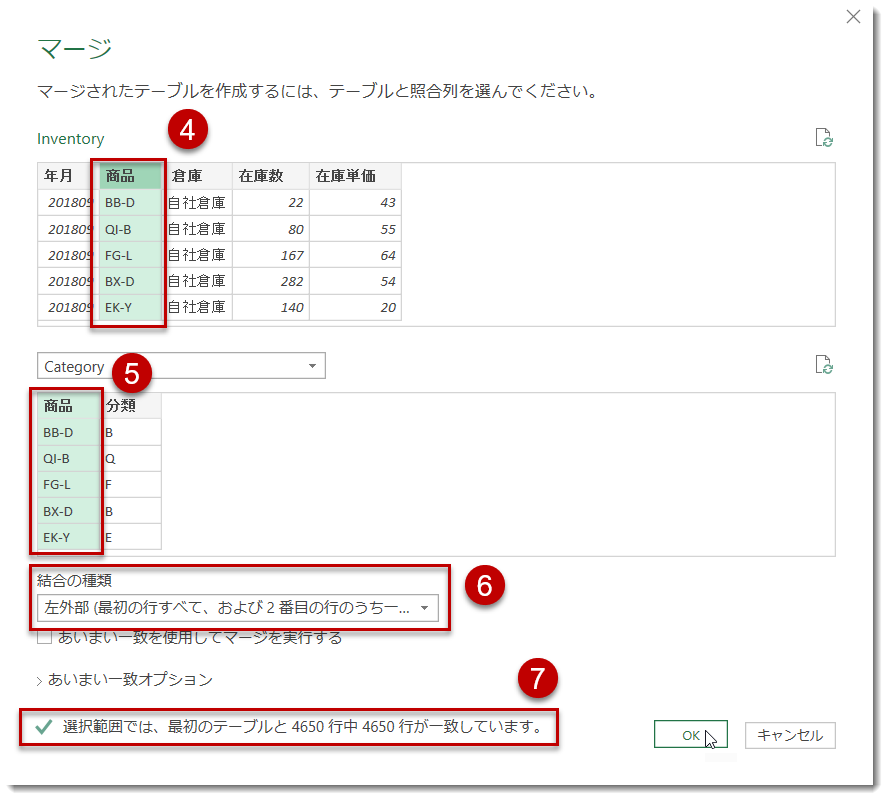Confirm the merge with OK
Viewport: 888px width, 800px height.
pos(690,734)
